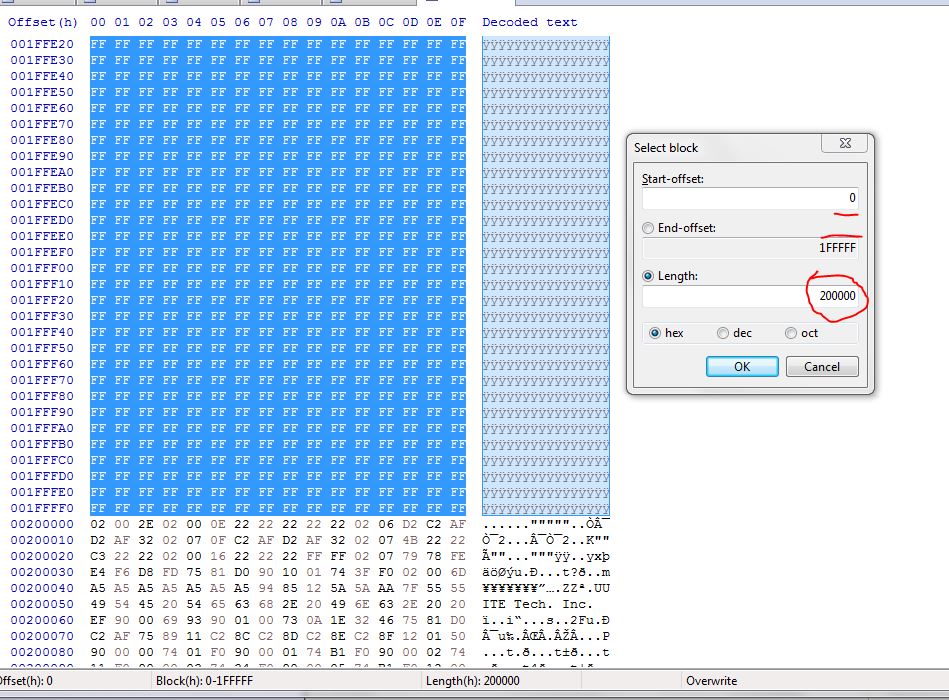The height and width of the screenshot is (700, 949).
Task: Click status bar 'Overwrite' mode
Action: click(711, 681)
